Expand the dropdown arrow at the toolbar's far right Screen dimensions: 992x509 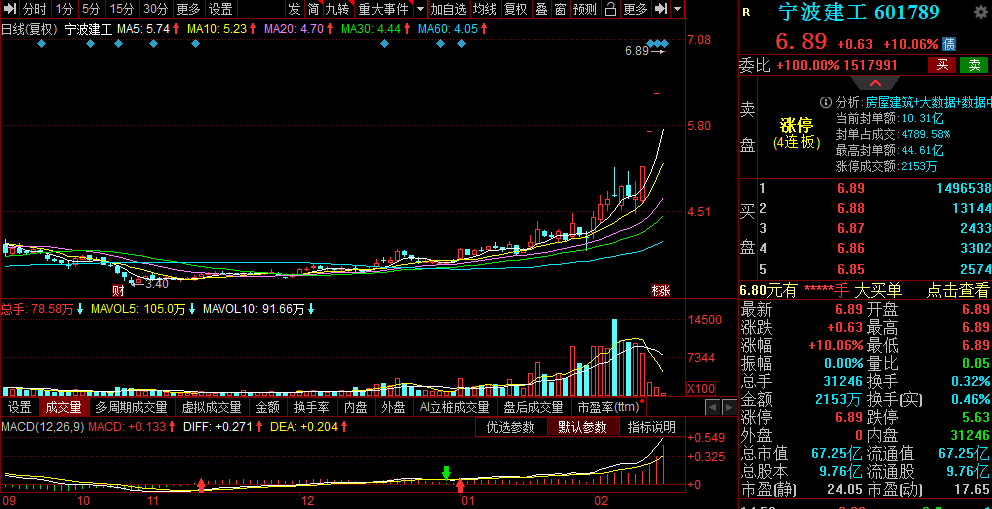pyautogui.click(x=678, y=9)
